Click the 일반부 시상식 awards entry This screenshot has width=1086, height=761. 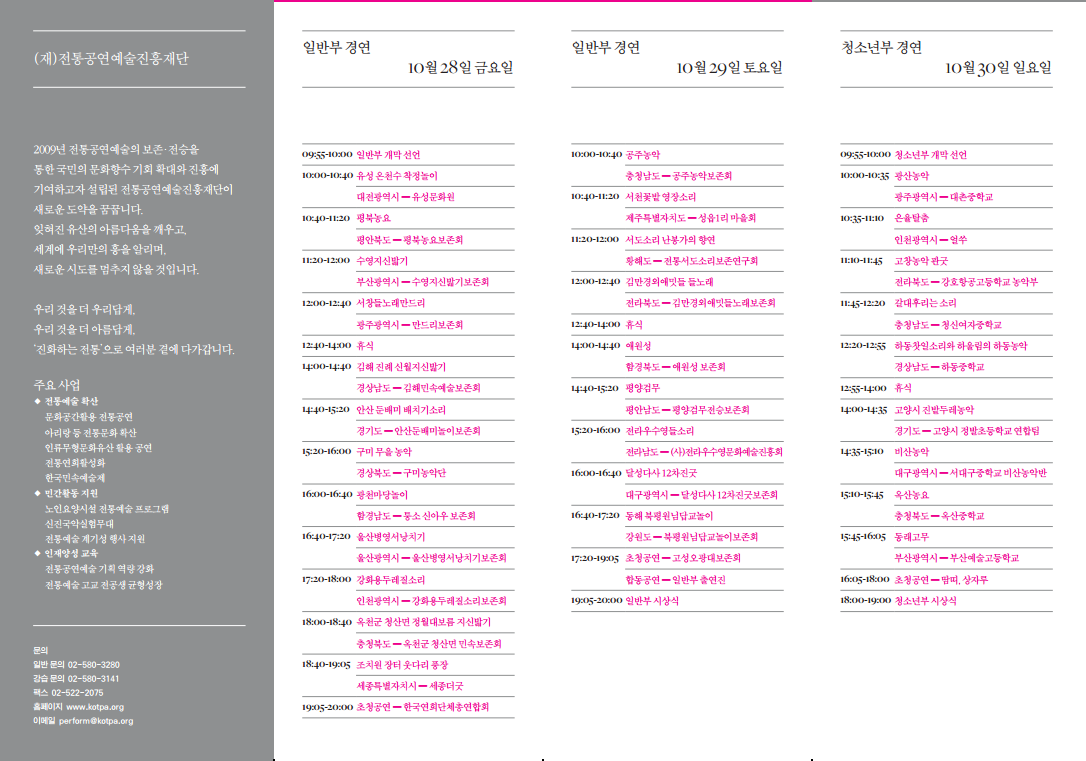pyautogui.click(x=651, y=601)
